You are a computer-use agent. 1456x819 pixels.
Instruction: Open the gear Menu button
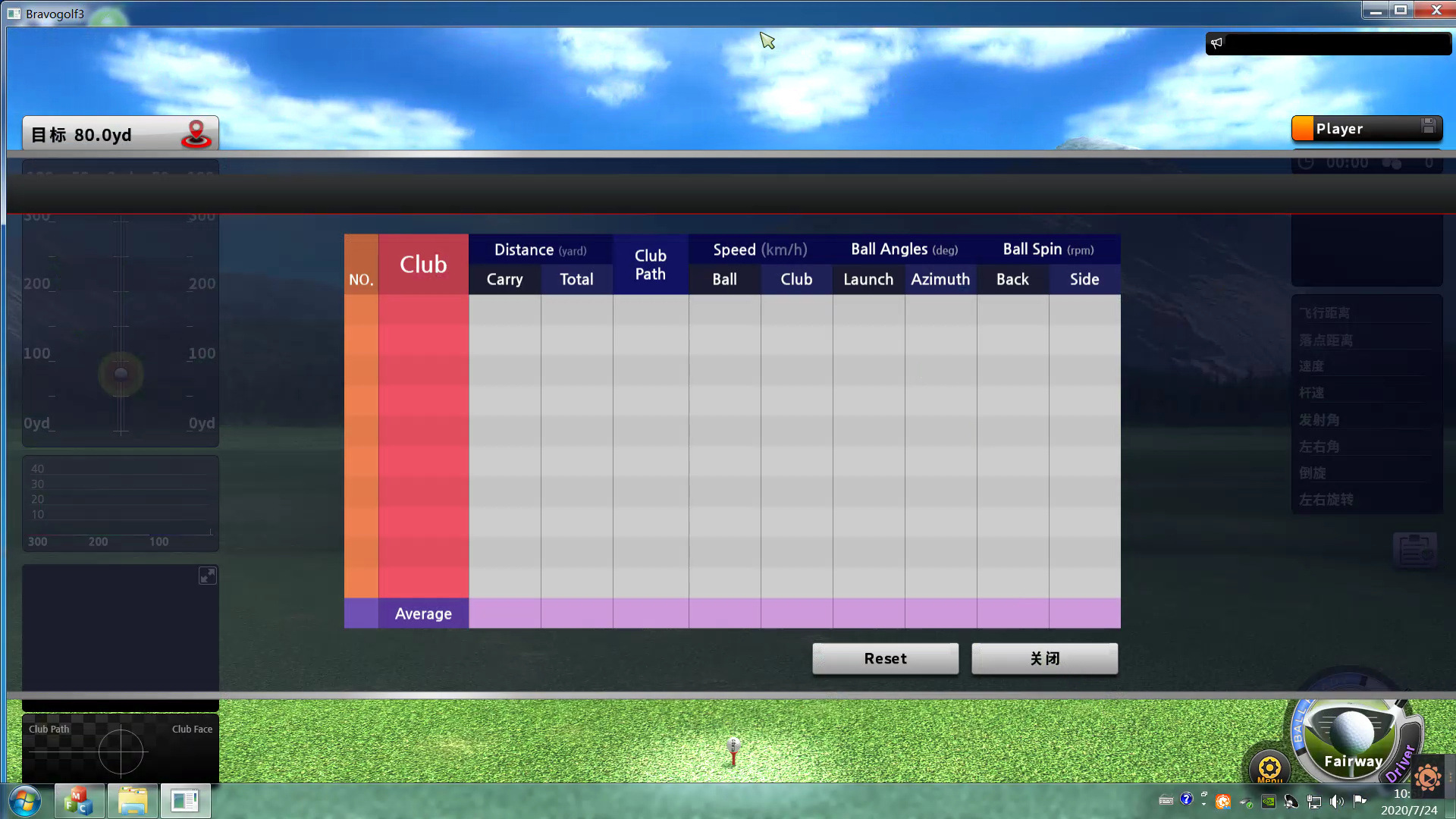[1269, 767]
